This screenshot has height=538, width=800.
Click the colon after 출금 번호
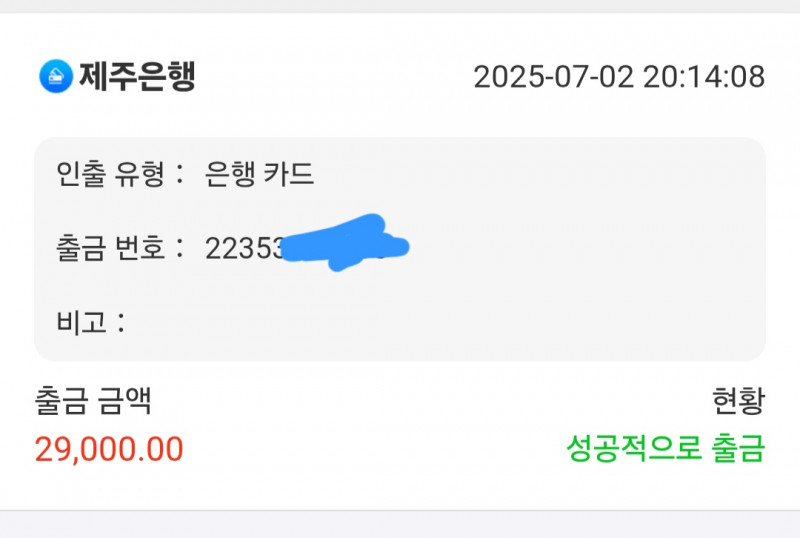click(179, 248)
